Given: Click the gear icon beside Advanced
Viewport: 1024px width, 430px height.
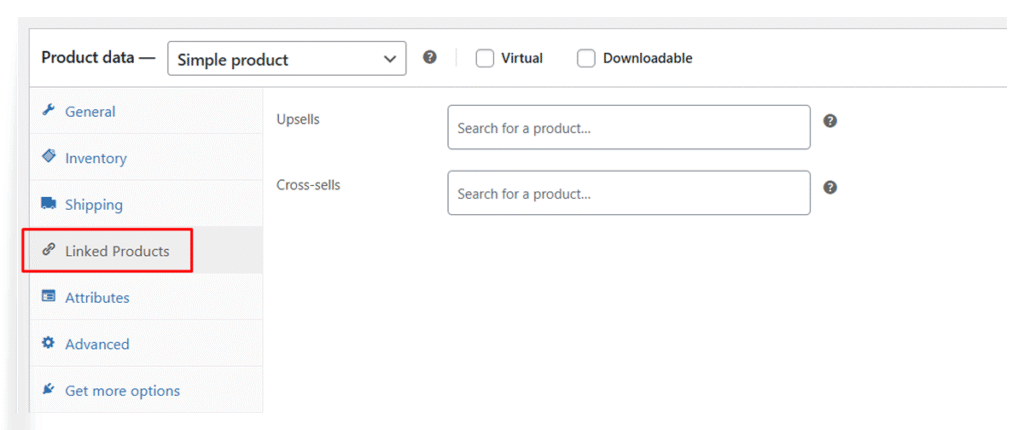Looking at the screenshot, I should [48, 343].
